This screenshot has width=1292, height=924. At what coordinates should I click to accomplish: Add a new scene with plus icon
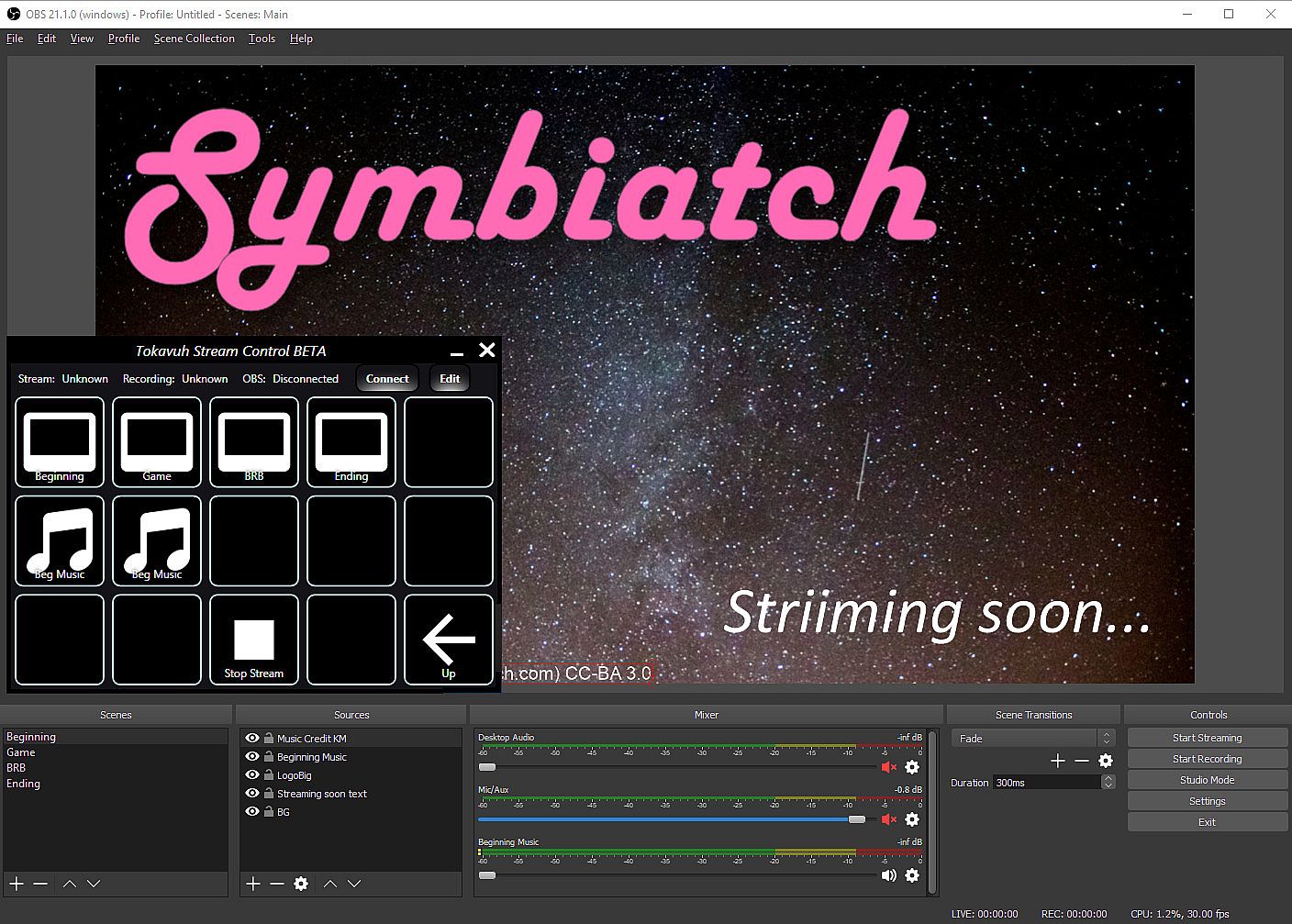[x=17, y=884]
